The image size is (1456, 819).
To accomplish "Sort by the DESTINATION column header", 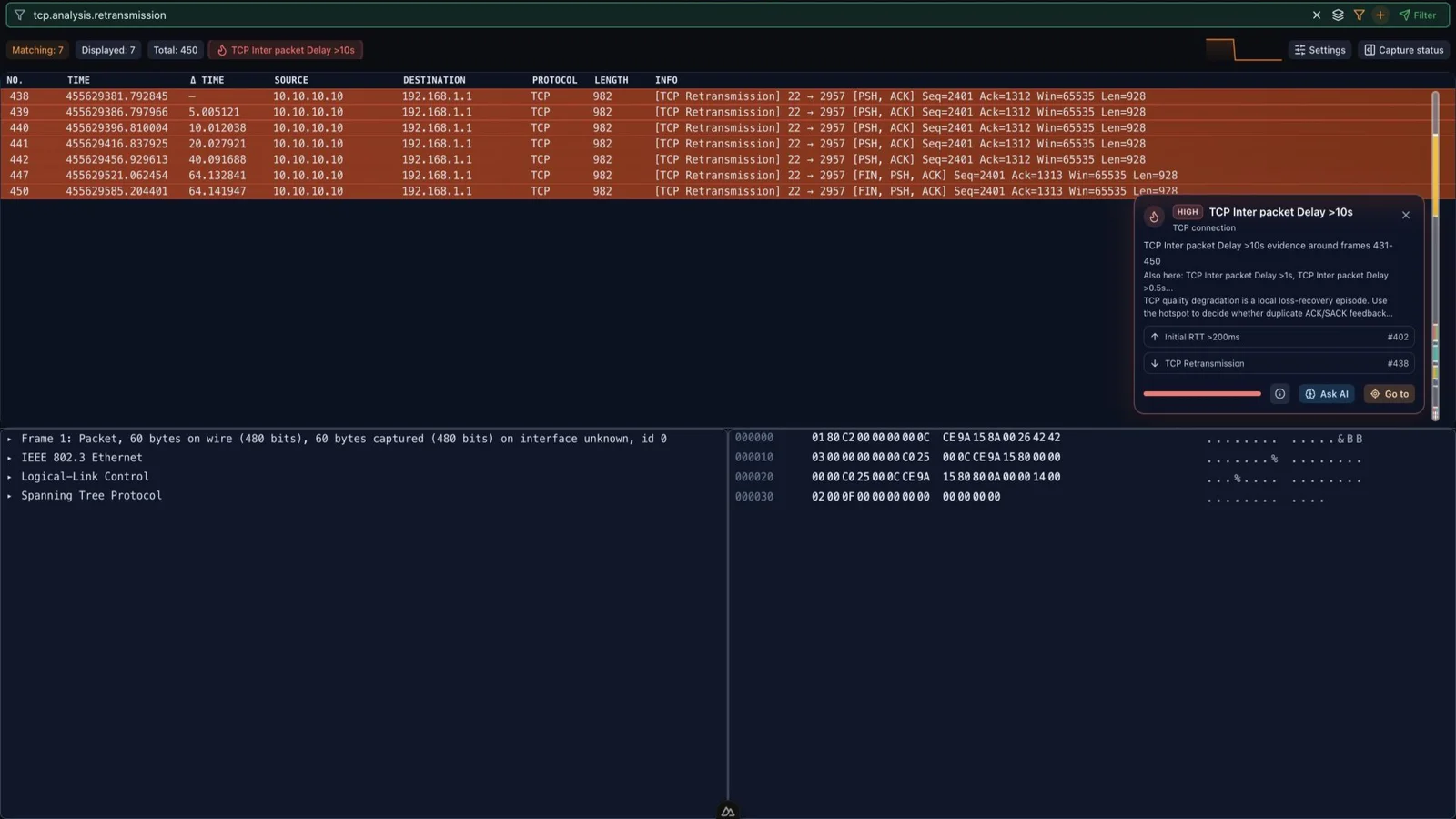I will point(434,80).
